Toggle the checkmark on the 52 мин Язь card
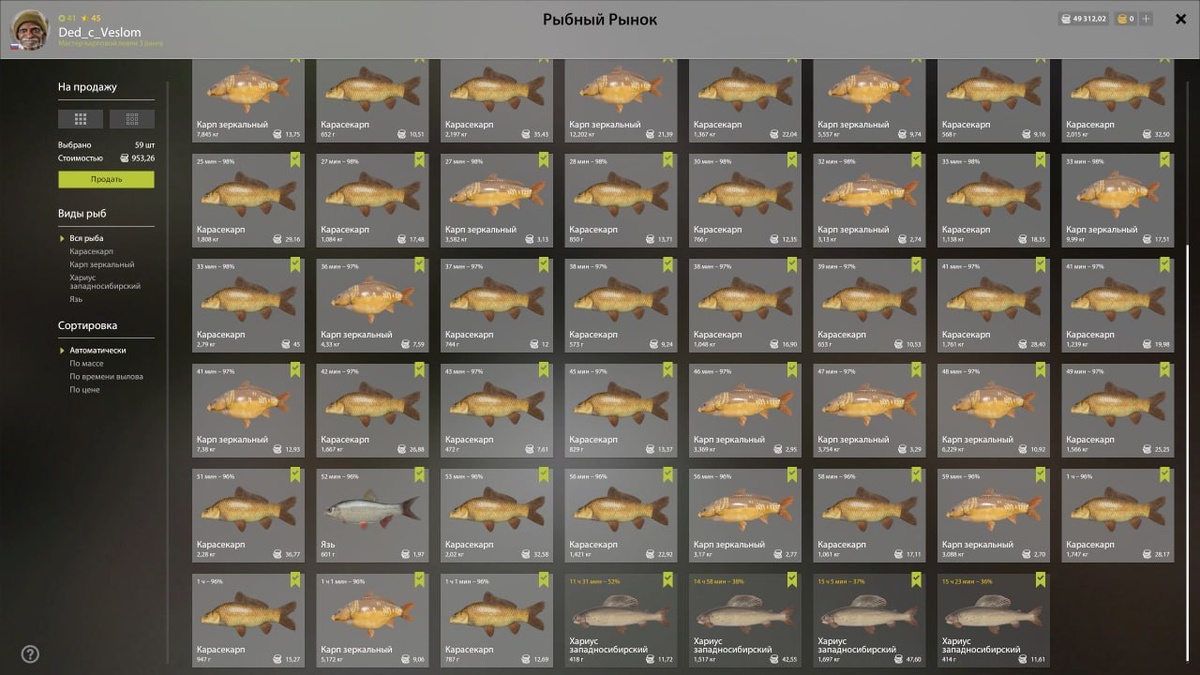Screen dimensions: 1200x675 click(419, 475)
